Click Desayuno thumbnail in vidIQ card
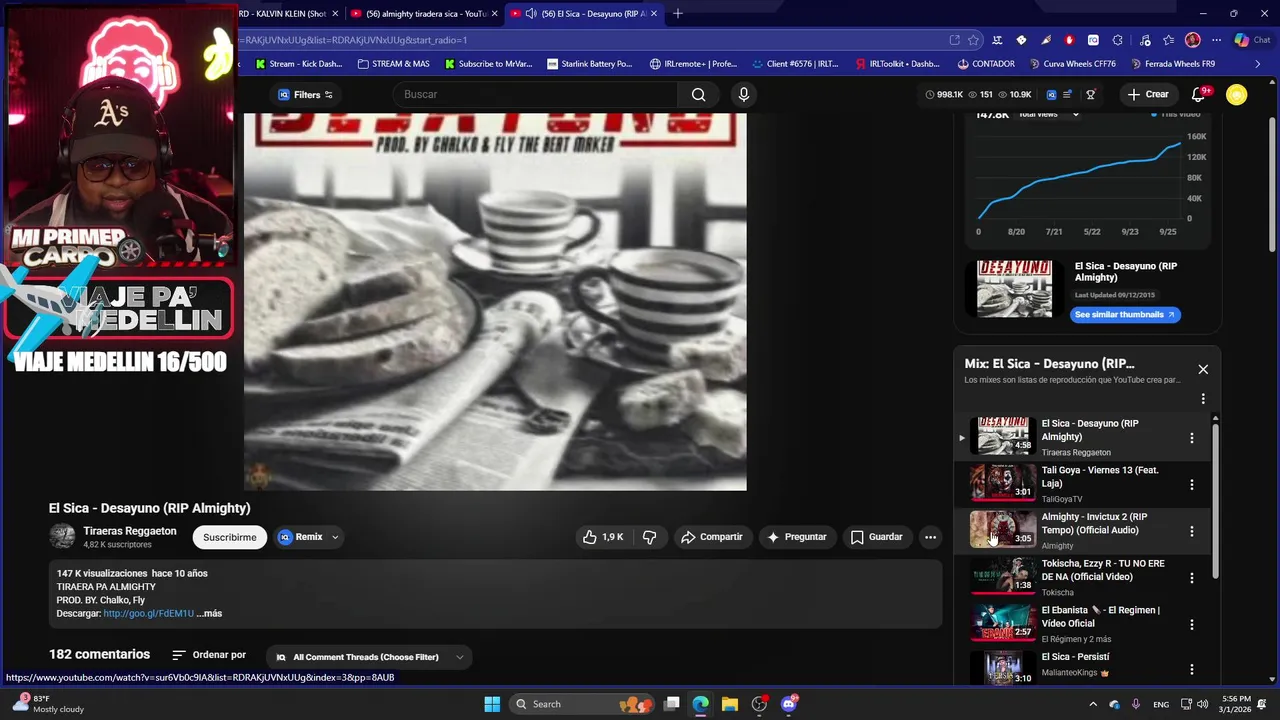Viewport: 1280px width, 720px height. click(1014, 289)
